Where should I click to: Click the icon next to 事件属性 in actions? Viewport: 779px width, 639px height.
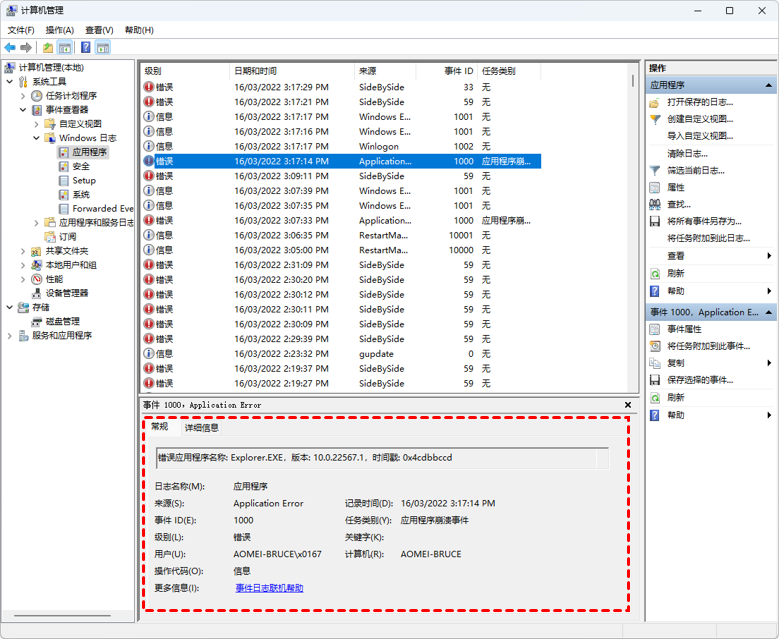pos(655,329)
